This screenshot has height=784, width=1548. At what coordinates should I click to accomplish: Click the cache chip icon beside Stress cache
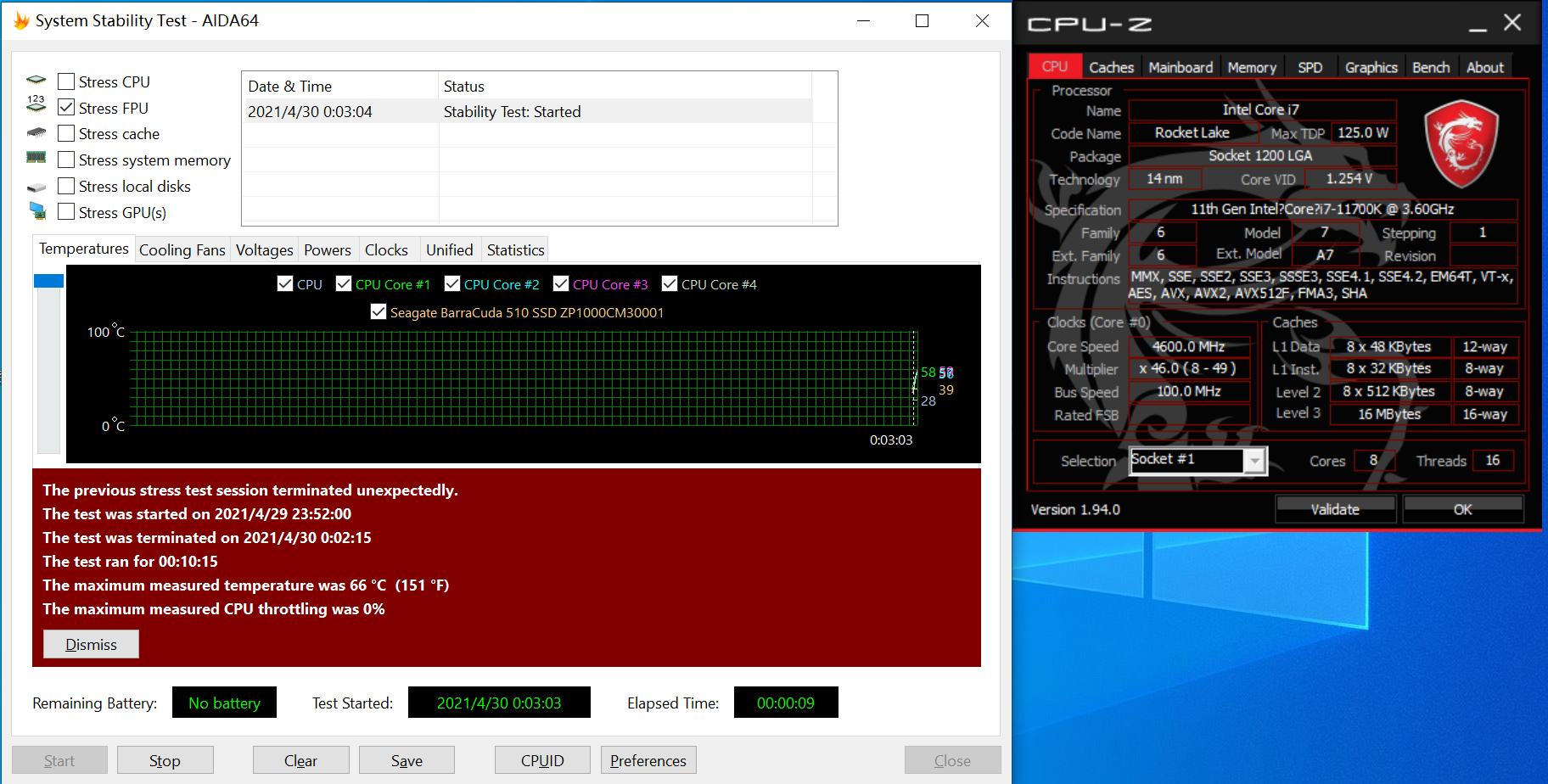tap(36, 133)
